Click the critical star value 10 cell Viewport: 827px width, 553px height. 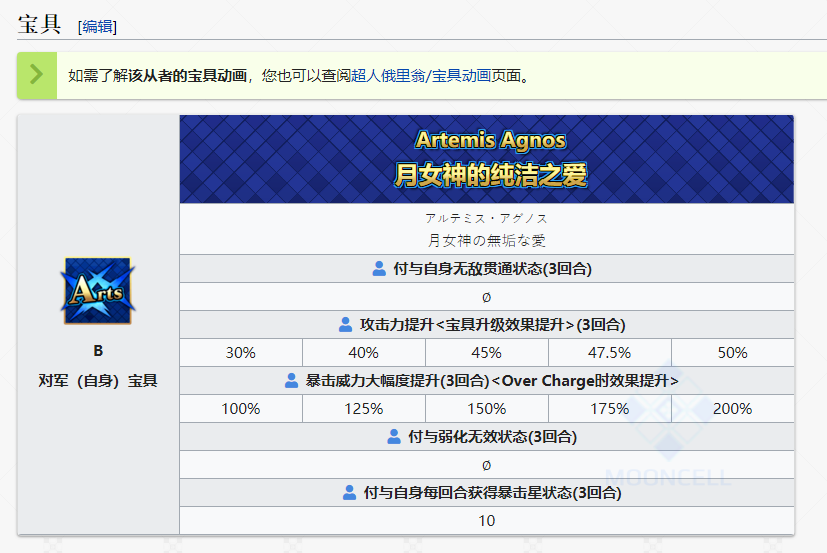pyautogui.click(x=486, y=520)
